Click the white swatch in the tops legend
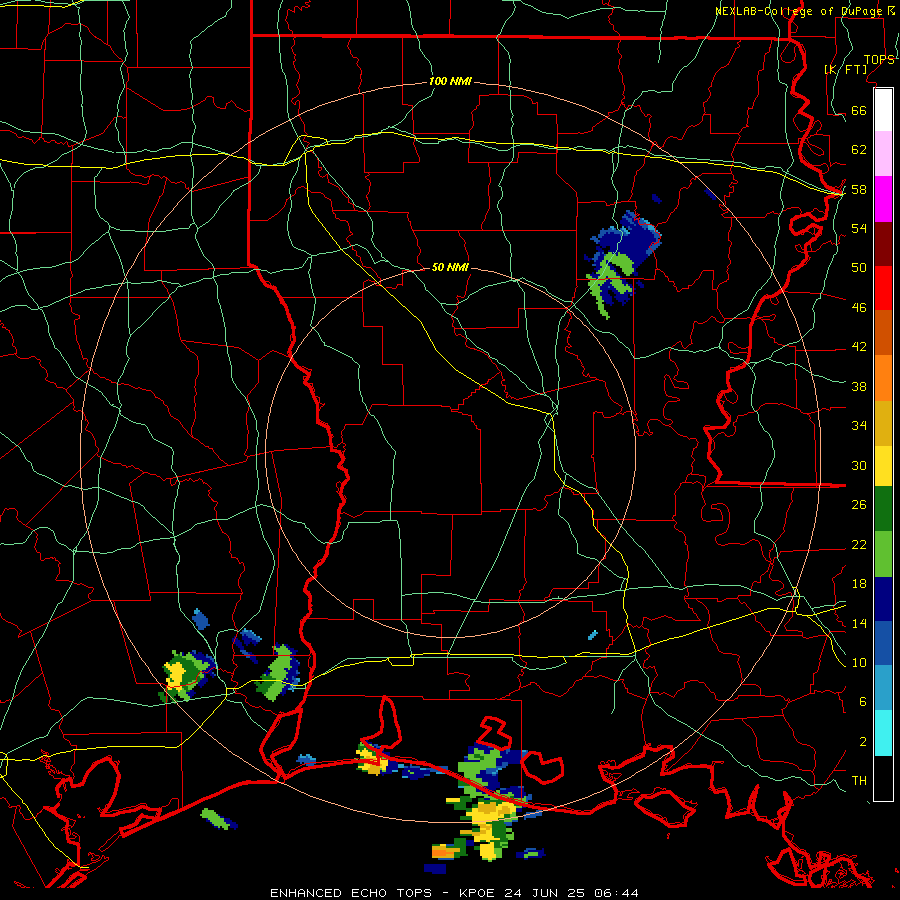 coord(883,110)
